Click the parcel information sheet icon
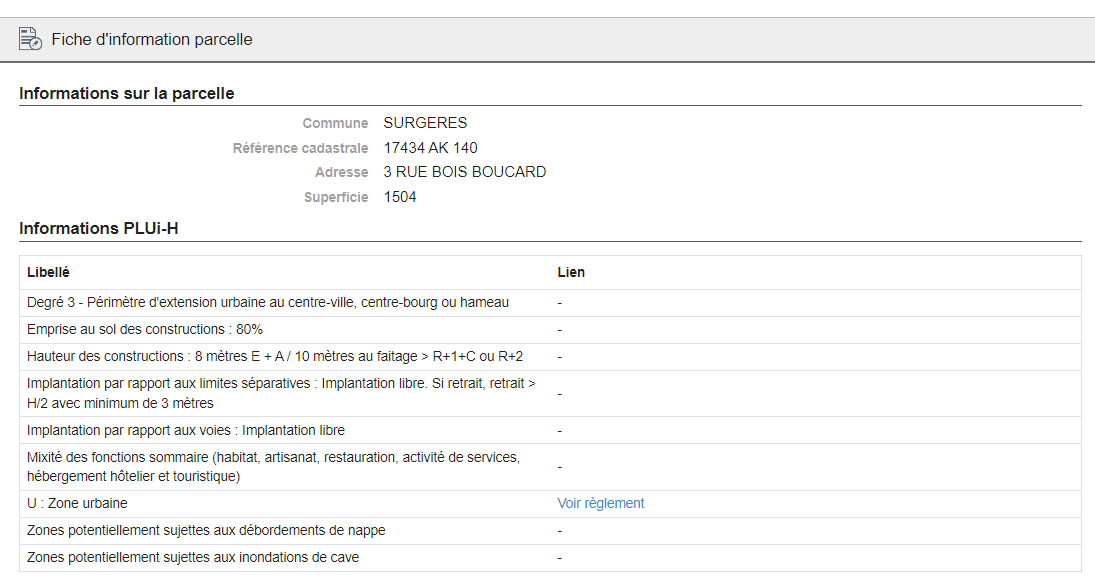 click(30, 40)
